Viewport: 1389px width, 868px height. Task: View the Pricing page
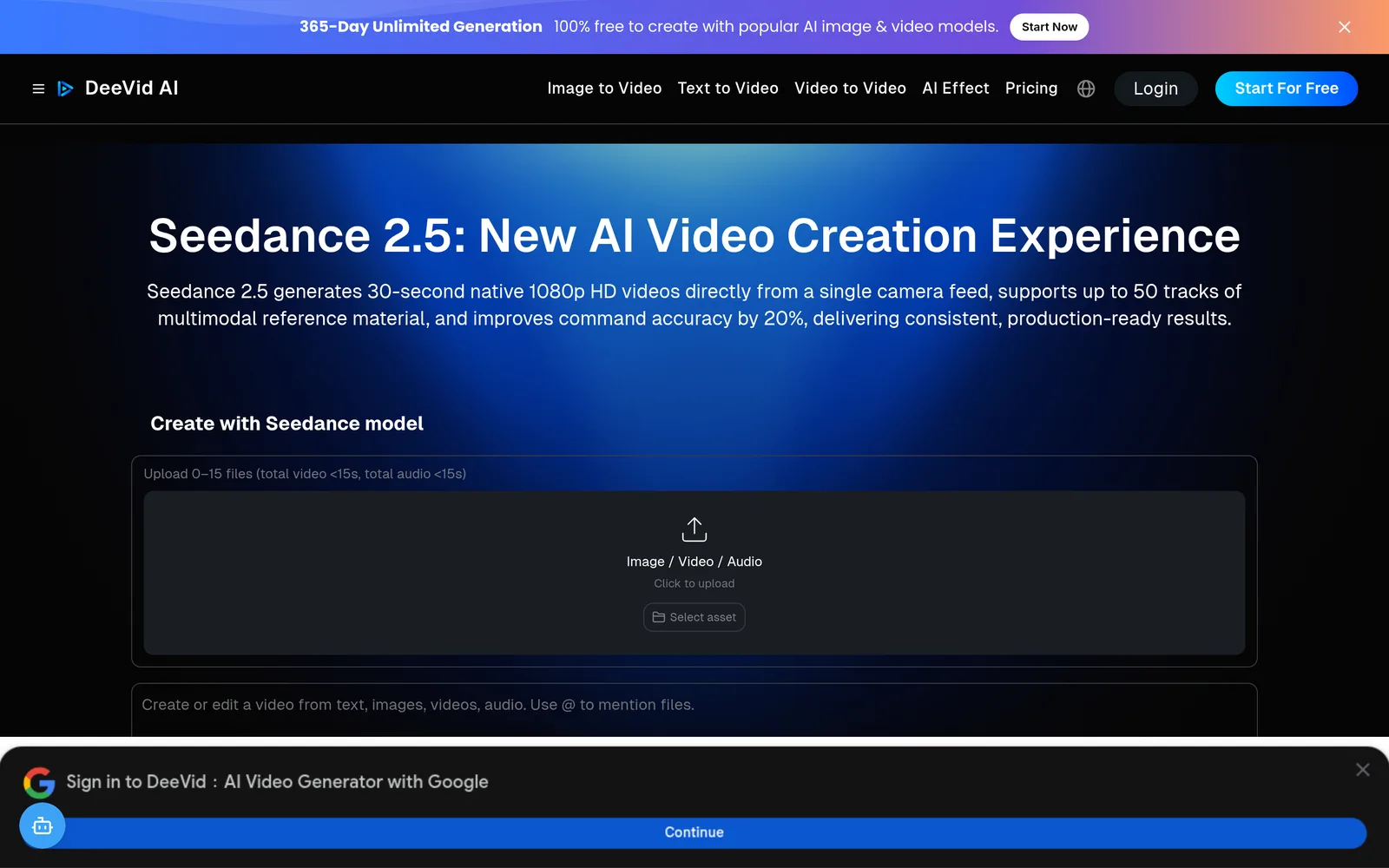(x=1031, y=89)
